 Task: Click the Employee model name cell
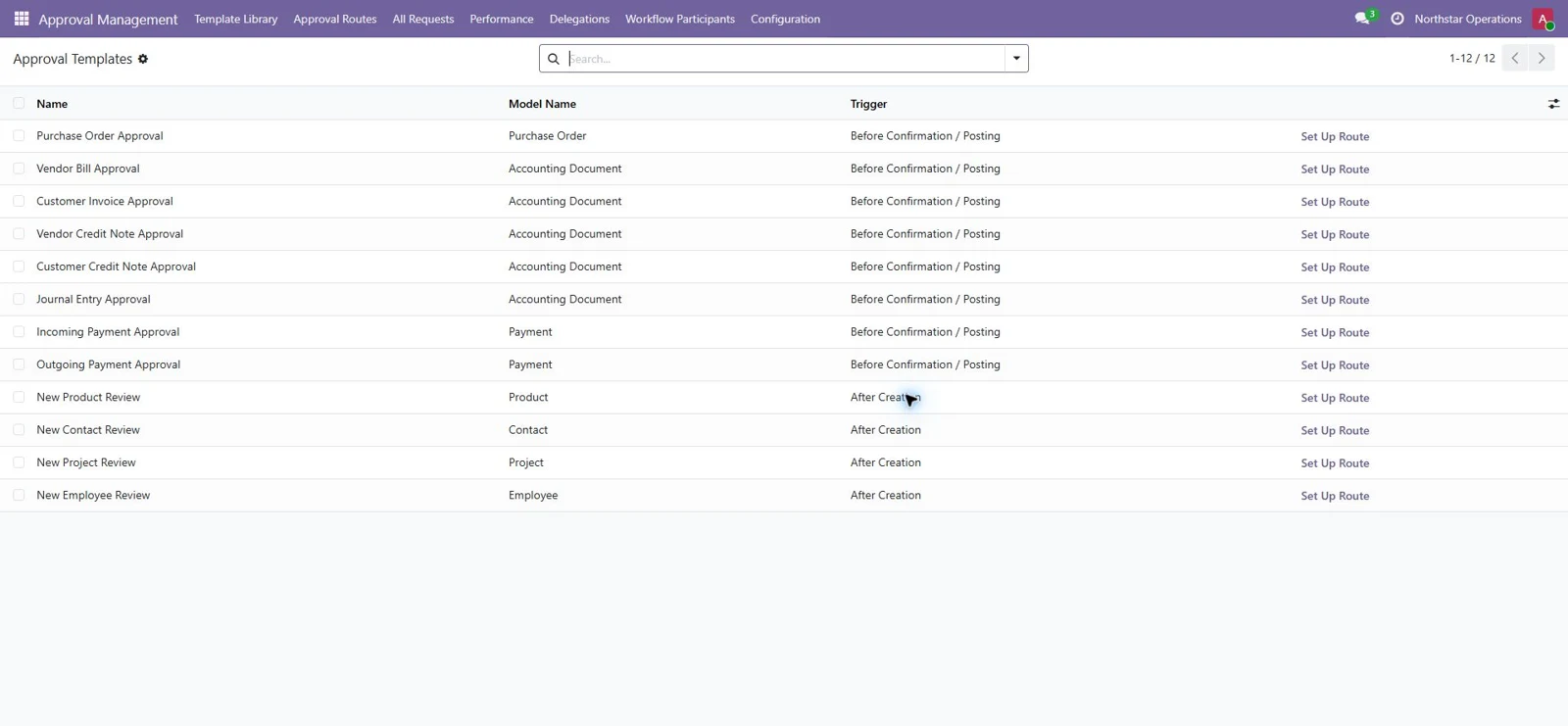(x=533, y=495)
